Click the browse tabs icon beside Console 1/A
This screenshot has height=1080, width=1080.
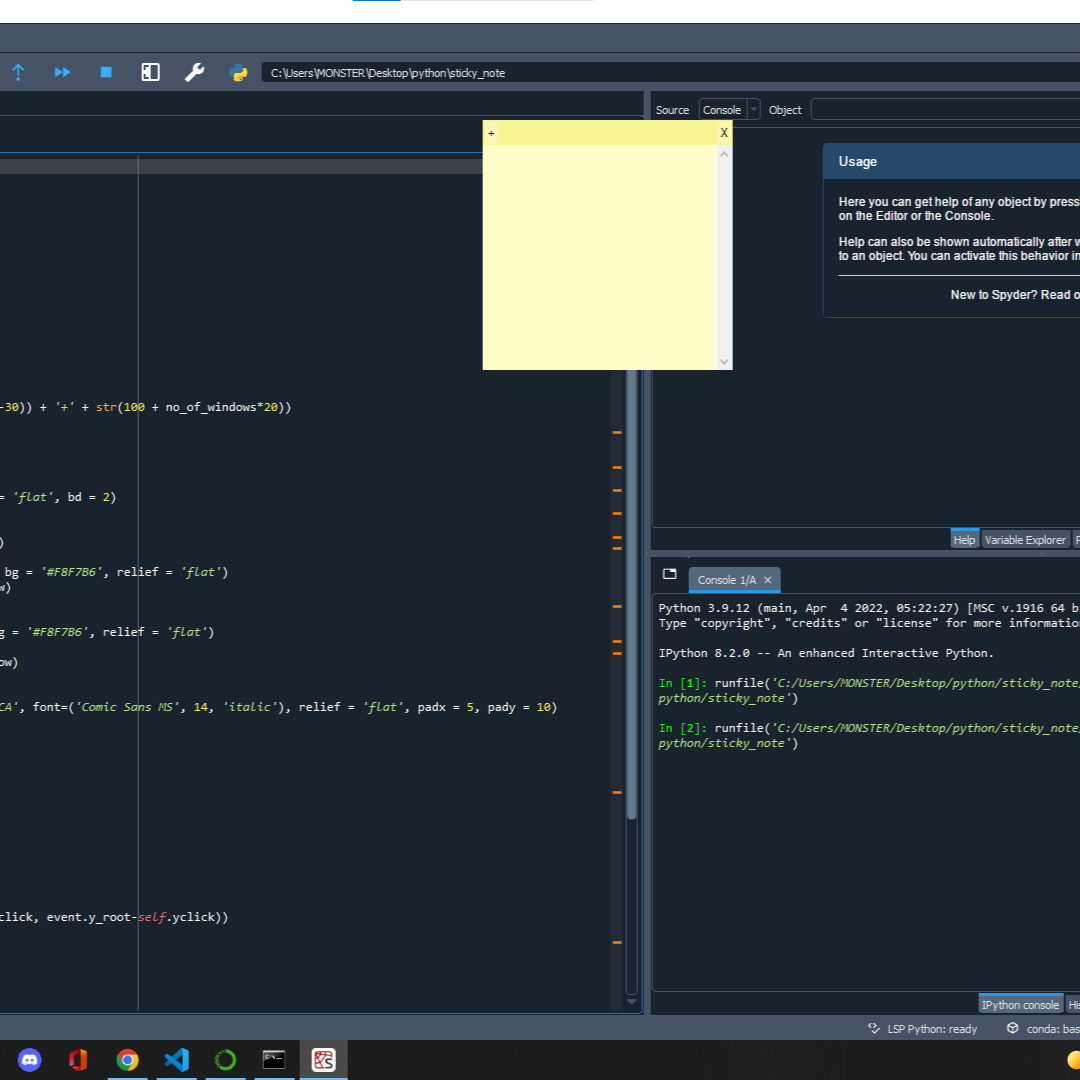[x=669, y=574]
